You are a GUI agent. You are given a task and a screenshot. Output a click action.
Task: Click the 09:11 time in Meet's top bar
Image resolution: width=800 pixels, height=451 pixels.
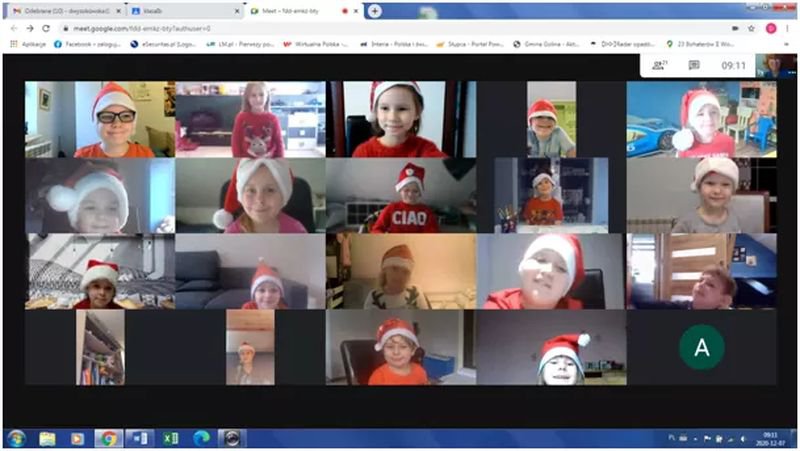tap(733, 65)
